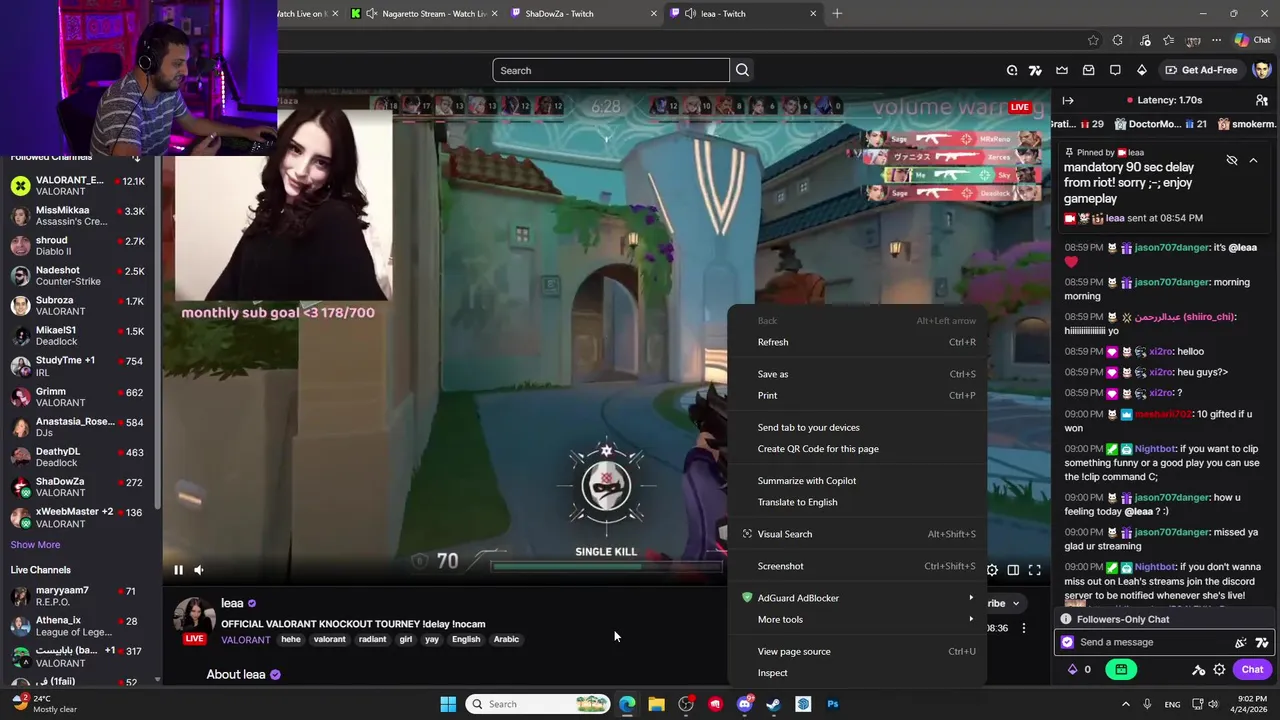Image resolution: width=1280 pixels, height=720 pixels.
Task: Click the Arabic stream tag
Action: pos(506,639)
